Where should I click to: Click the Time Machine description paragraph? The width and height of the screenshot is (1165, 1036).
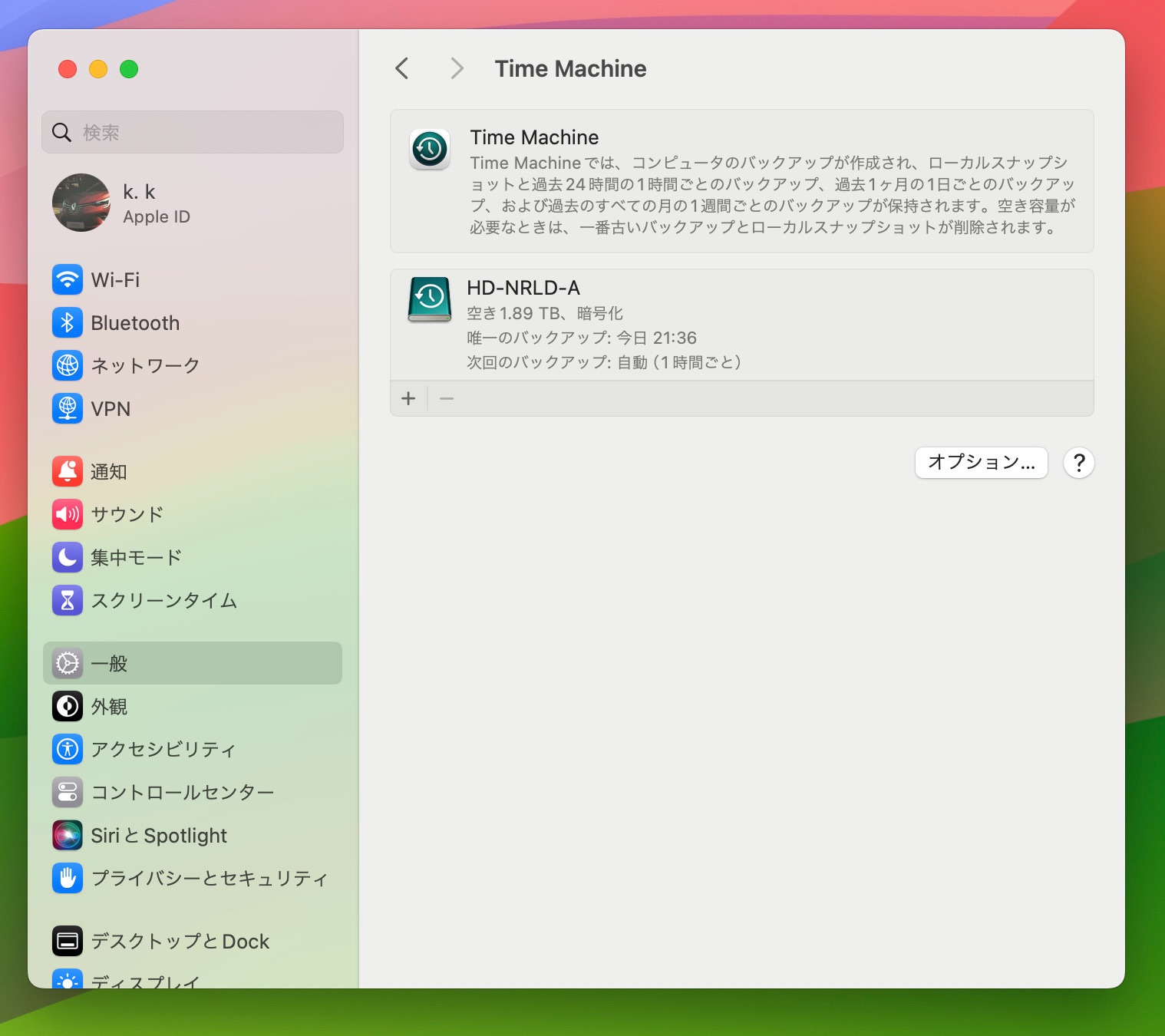[x=773, y=195]
